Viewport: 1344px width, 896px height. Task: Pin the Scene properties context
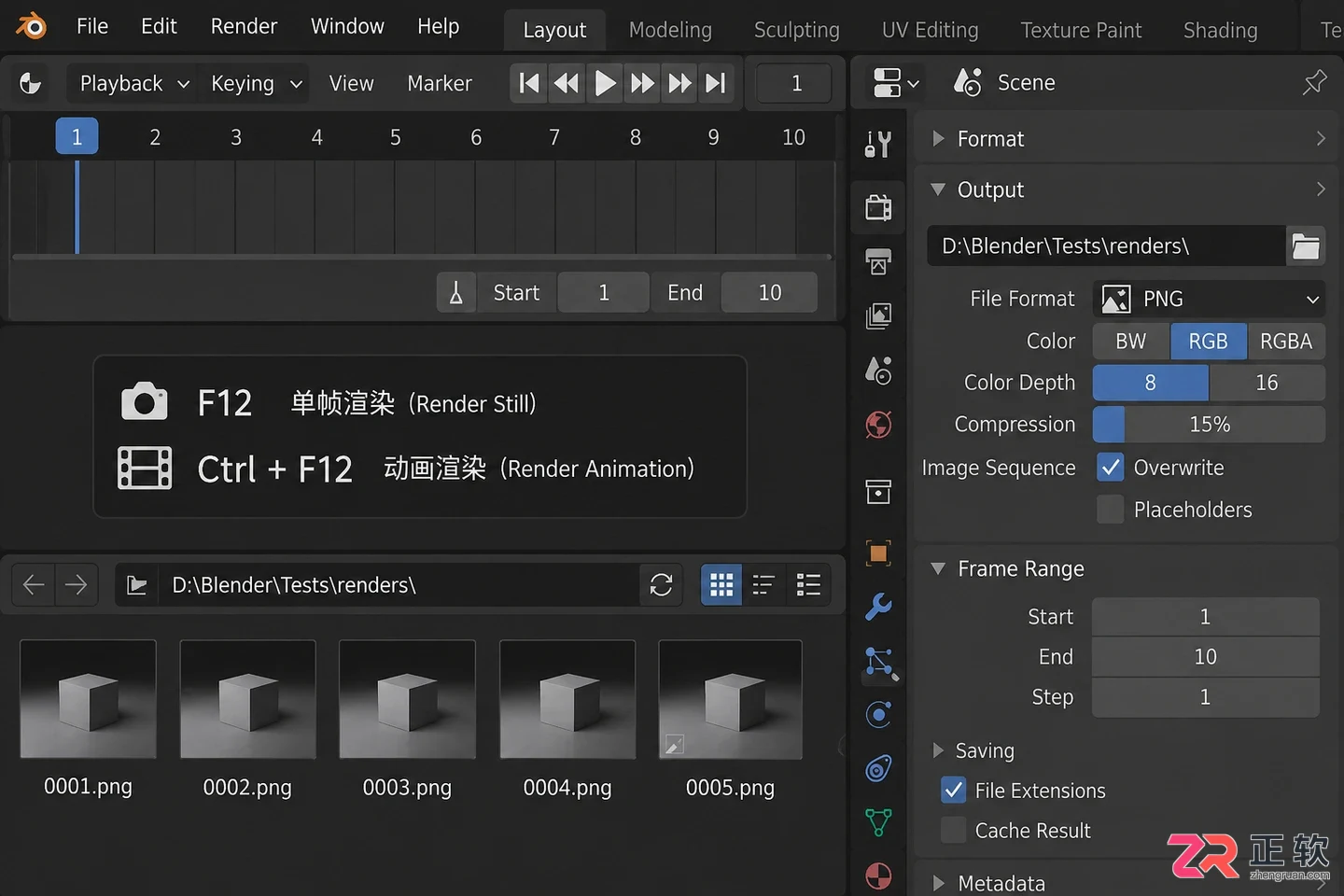[x=1314, y=82]
